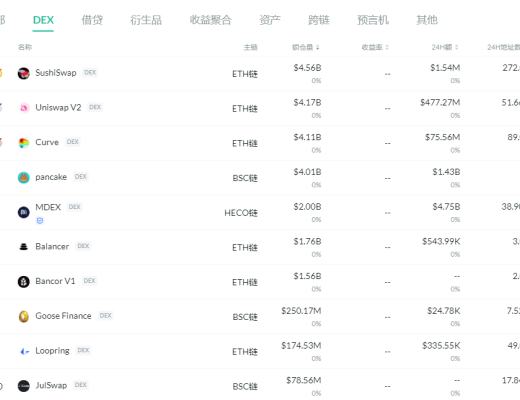The image size is (520, 400).
Task: Open the Balancer project link
Action: (x=52, y=246)
